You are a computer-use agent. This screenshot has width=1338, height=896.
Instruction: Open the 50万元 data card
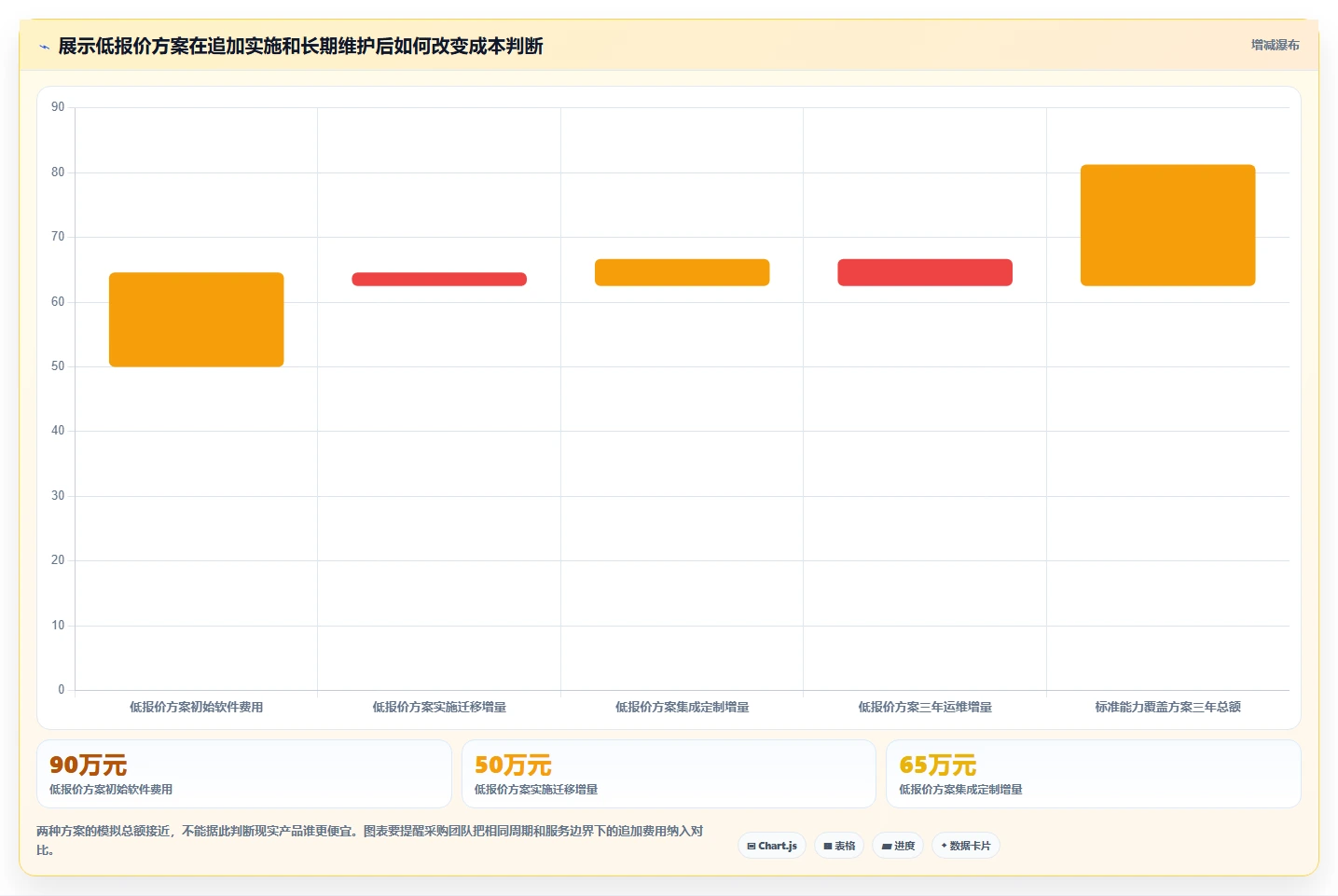pos(669,774)
